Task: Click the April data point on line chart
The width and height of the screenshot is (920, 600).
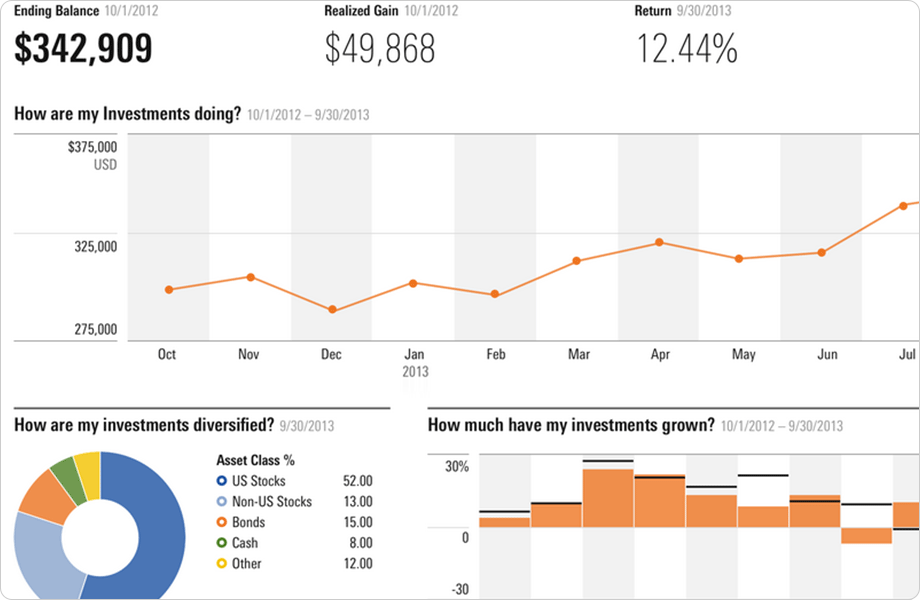Action: click(x=659, y=242)
